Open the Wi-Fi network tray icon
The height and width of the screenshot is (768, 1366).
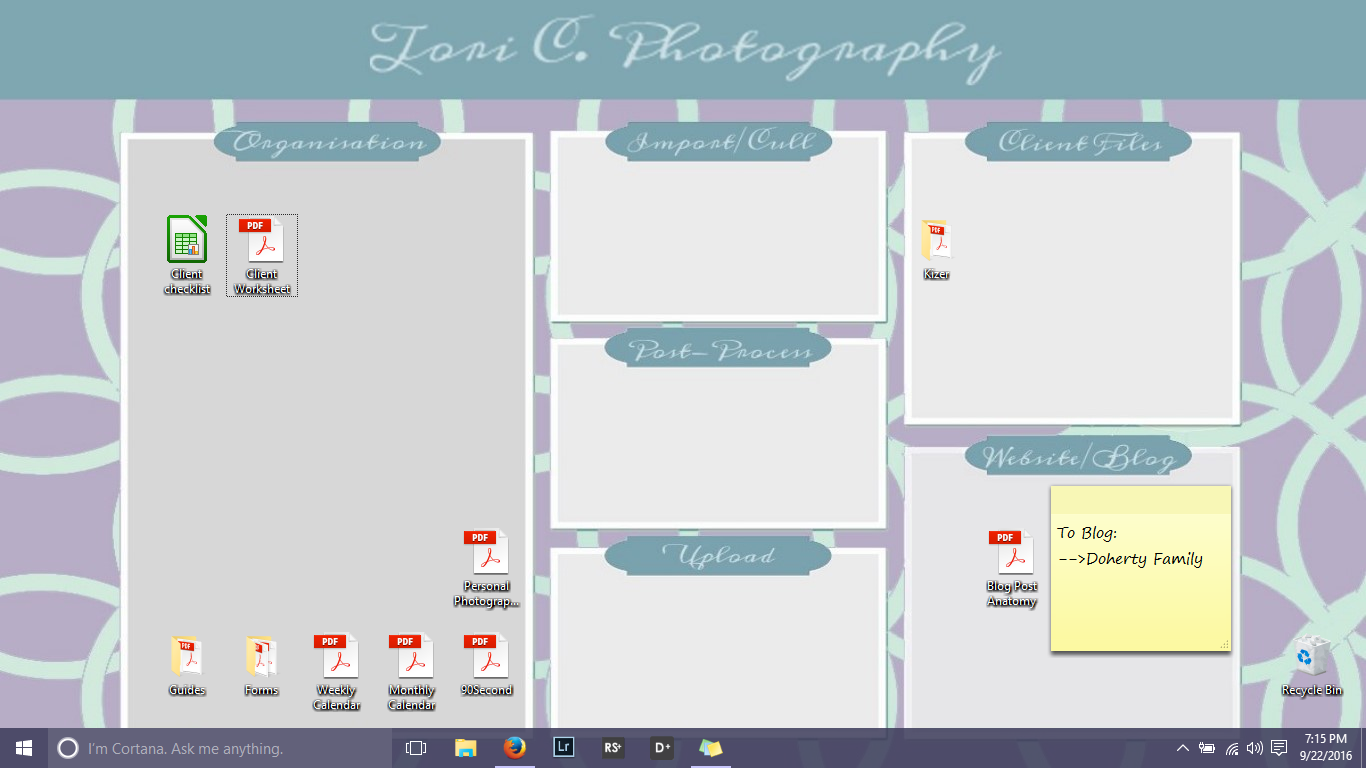pyautogui.click(x=1232, y=748)
